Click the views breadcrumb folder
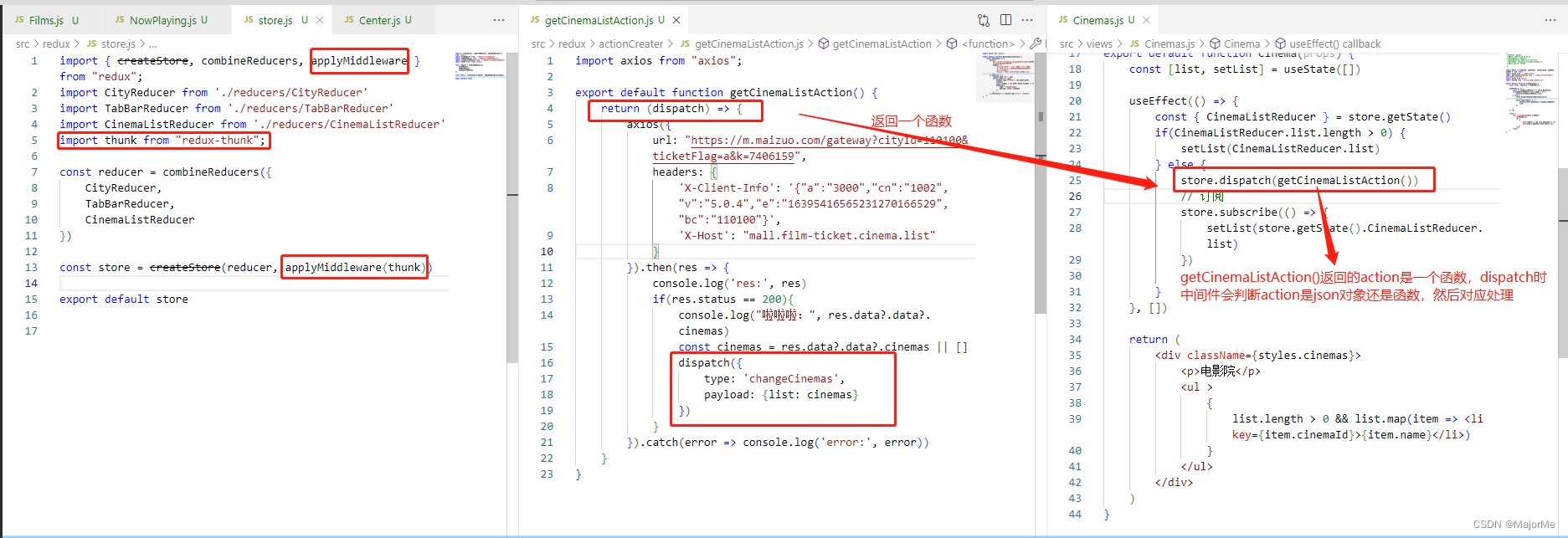 pos(1099,44)
